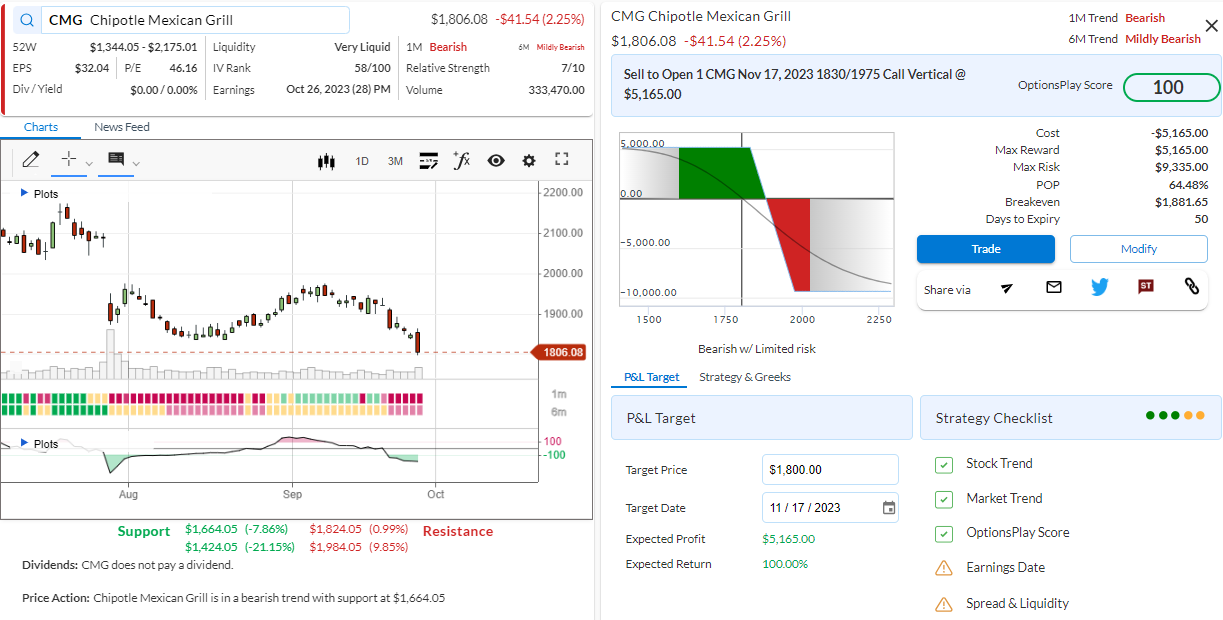Click the Relative Strength 7/10 value
Image resolution: width=1223 pixels, height=620 pixels.
click(x=573, y=68)
